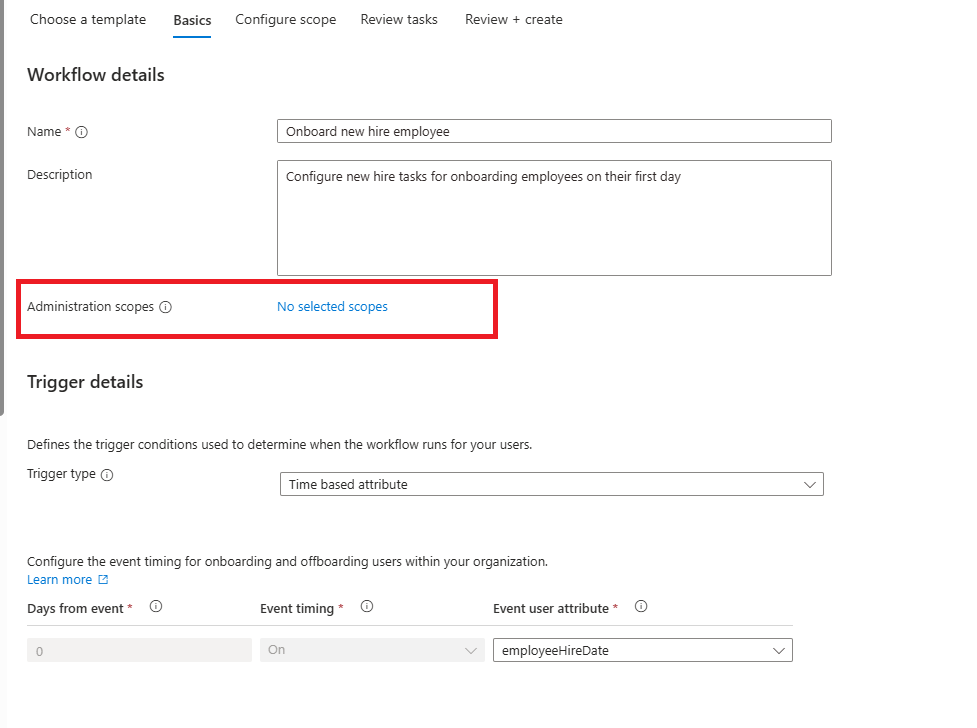Image resolution: width=977 pixels, height=728 pixels.
Task: Click the external link icon beside Learn more
Action: (103, 580)
